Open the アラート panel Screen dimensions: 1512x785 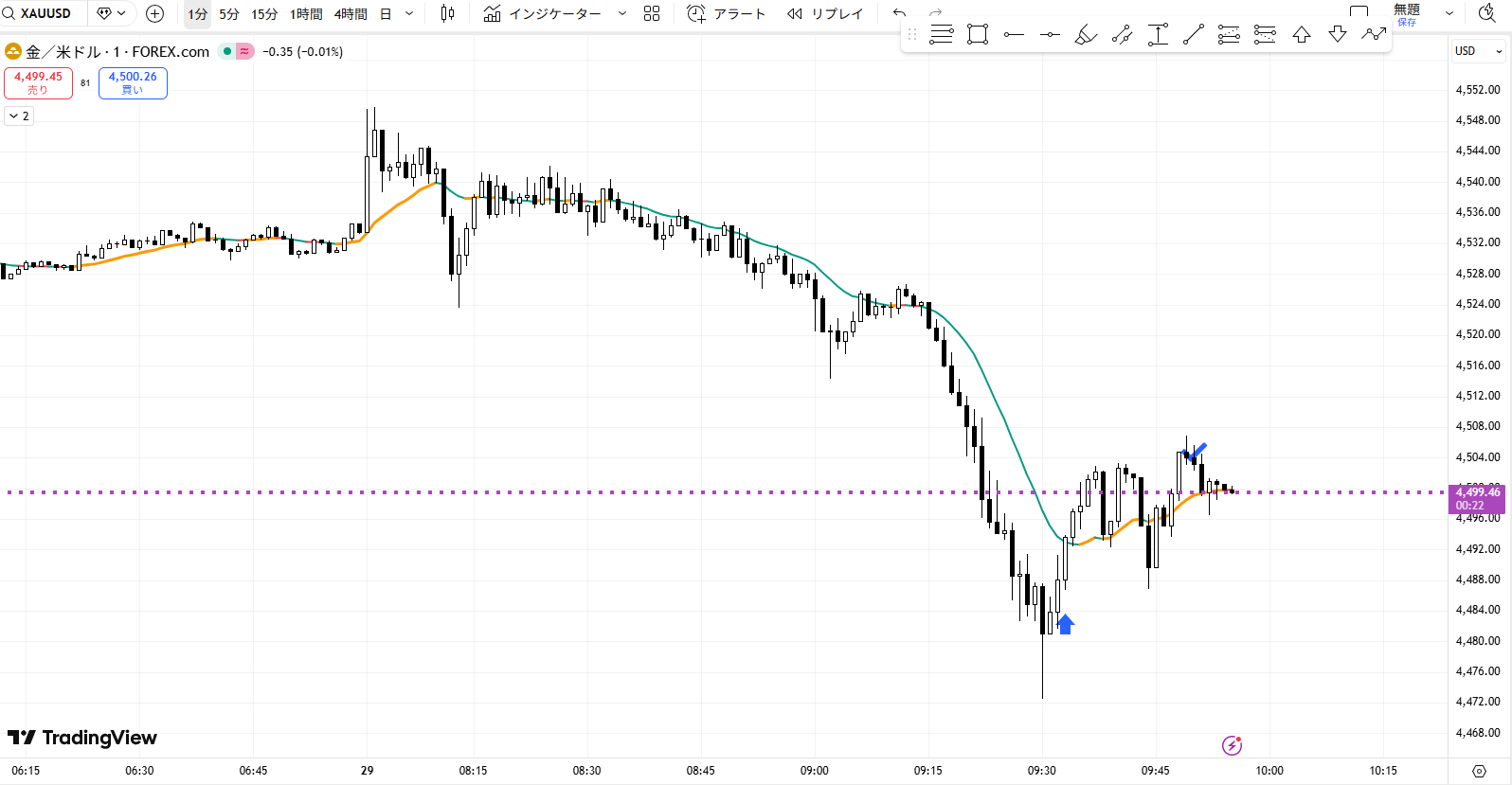click(x=726, y=13)
